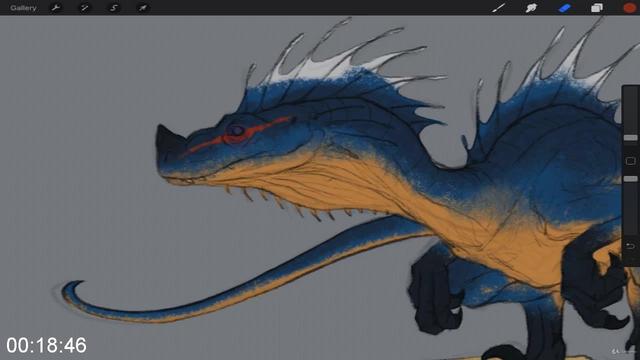Open the Layers panel

pyautogui.click(x=597, y=7)
